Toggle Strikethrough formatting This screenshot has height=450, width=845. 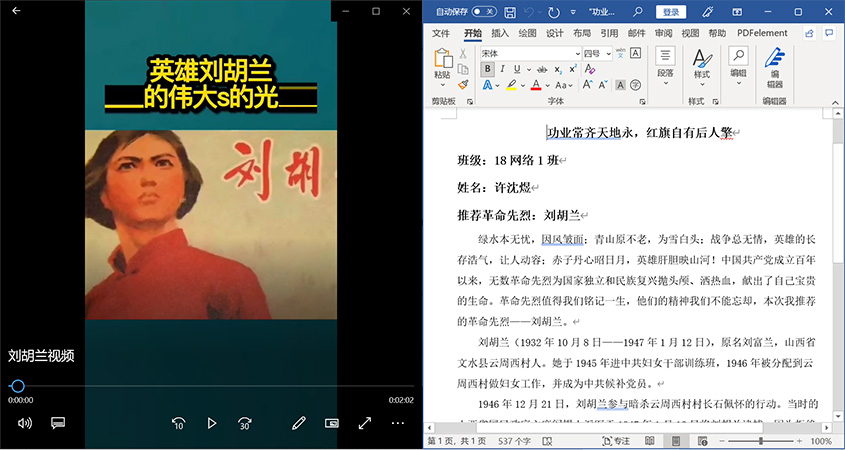[542, 69]
